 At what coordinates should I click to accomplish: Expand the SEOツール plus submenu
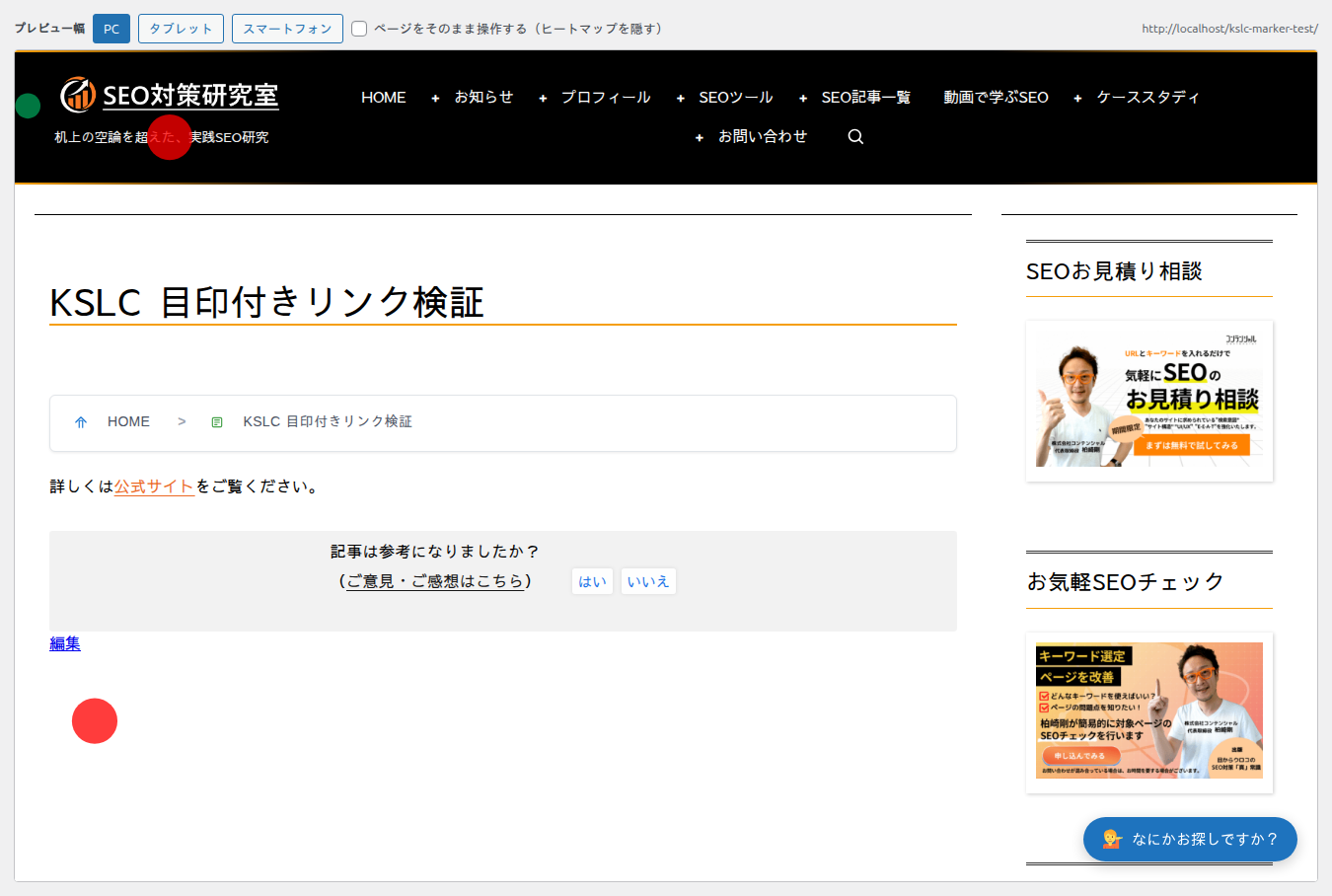click(x=680, y=98)
